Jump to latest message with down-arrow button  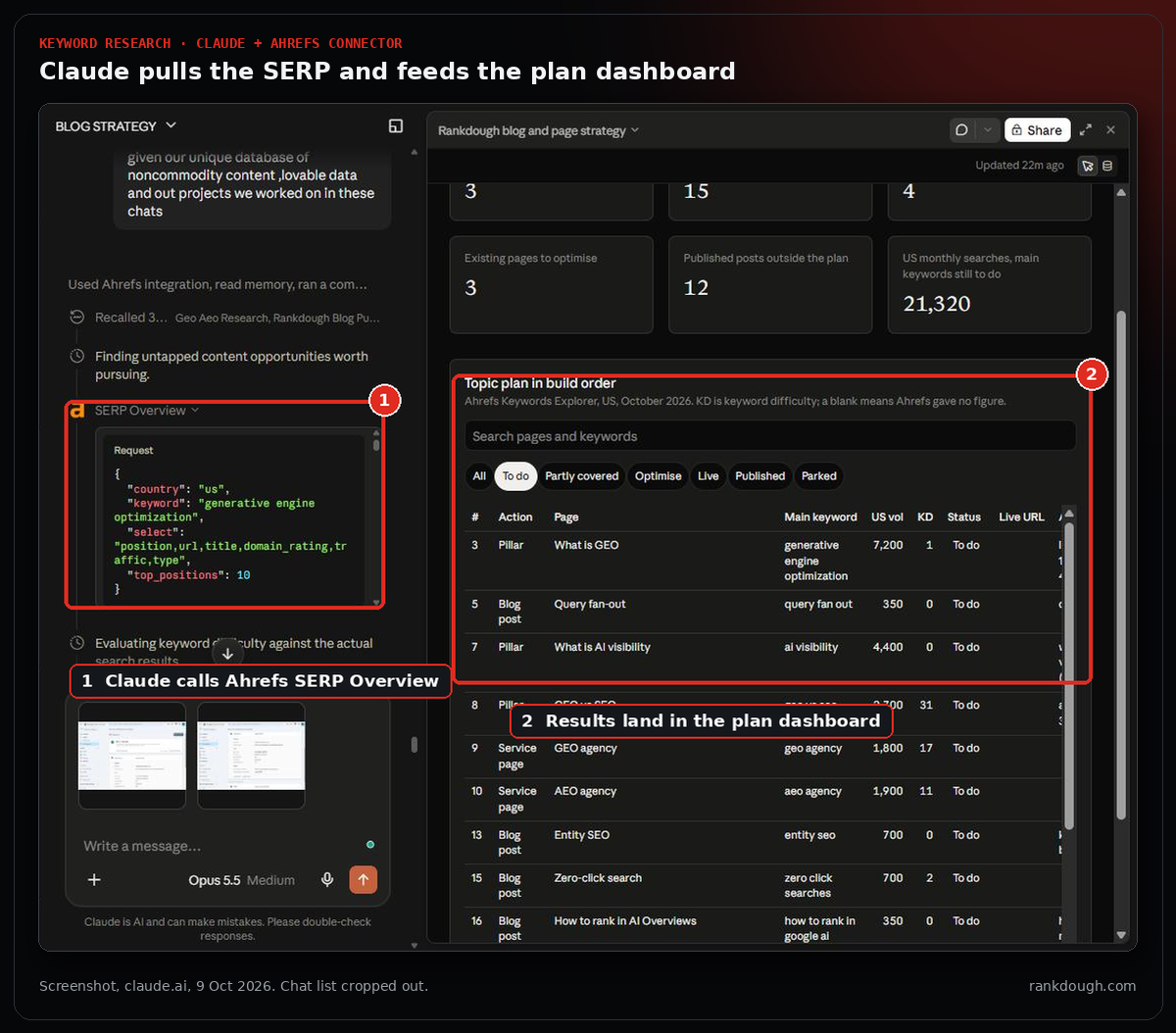pos(227,653)
